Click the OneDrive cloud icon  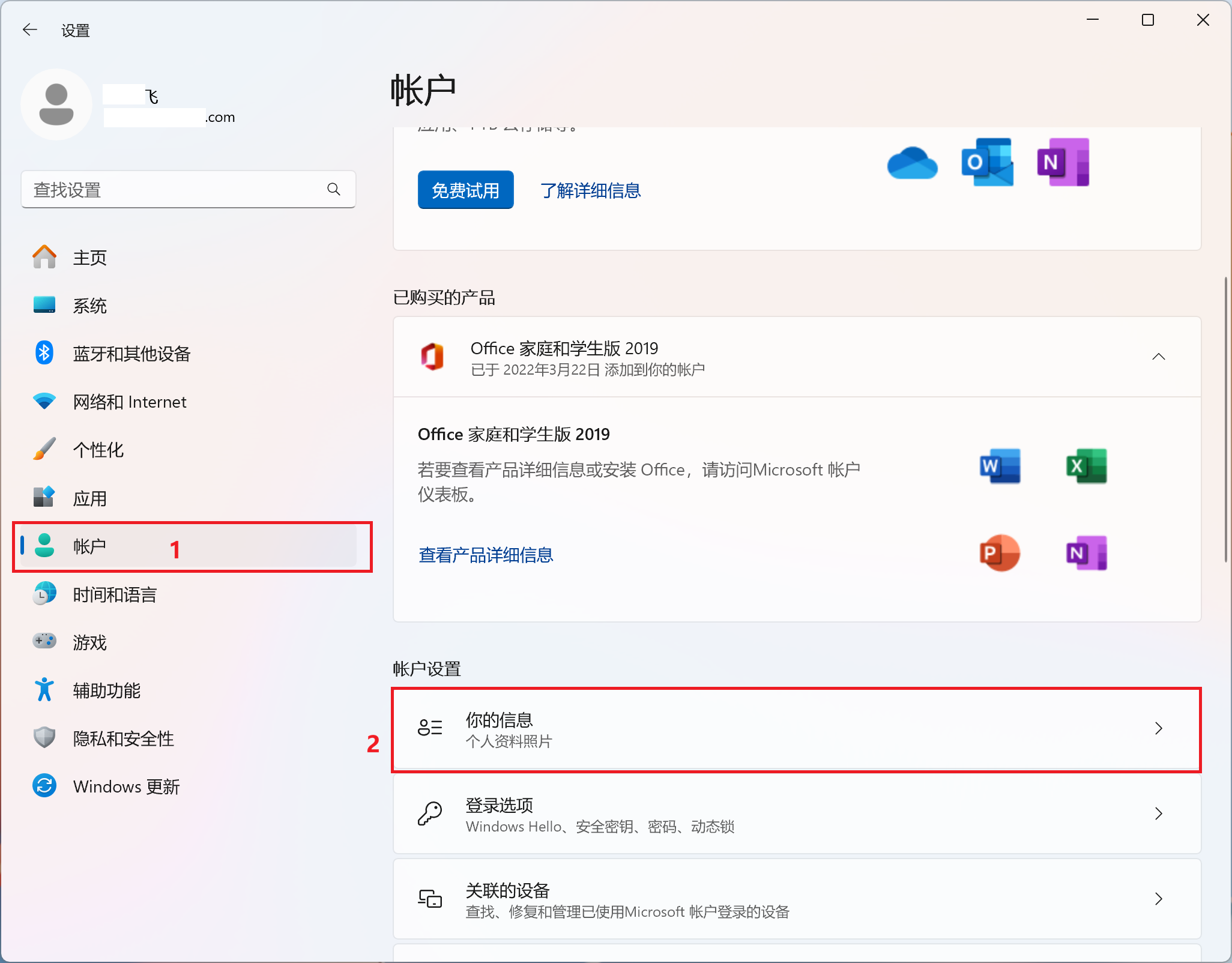point(912,163)
